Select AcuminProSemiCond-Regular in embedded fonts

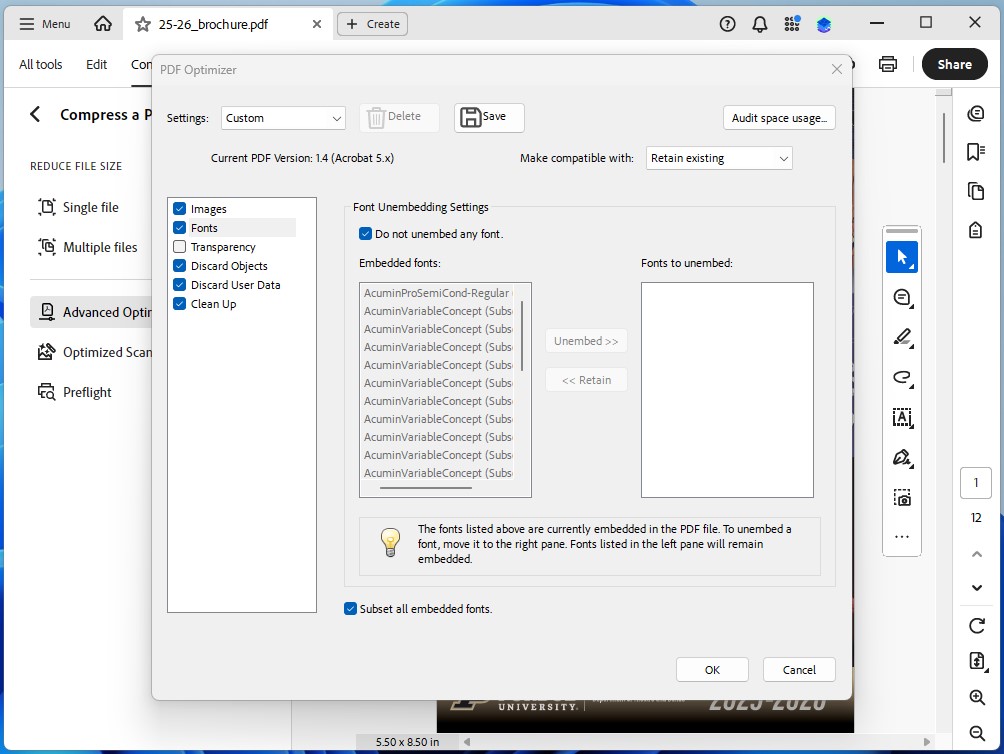pos(438,293)
